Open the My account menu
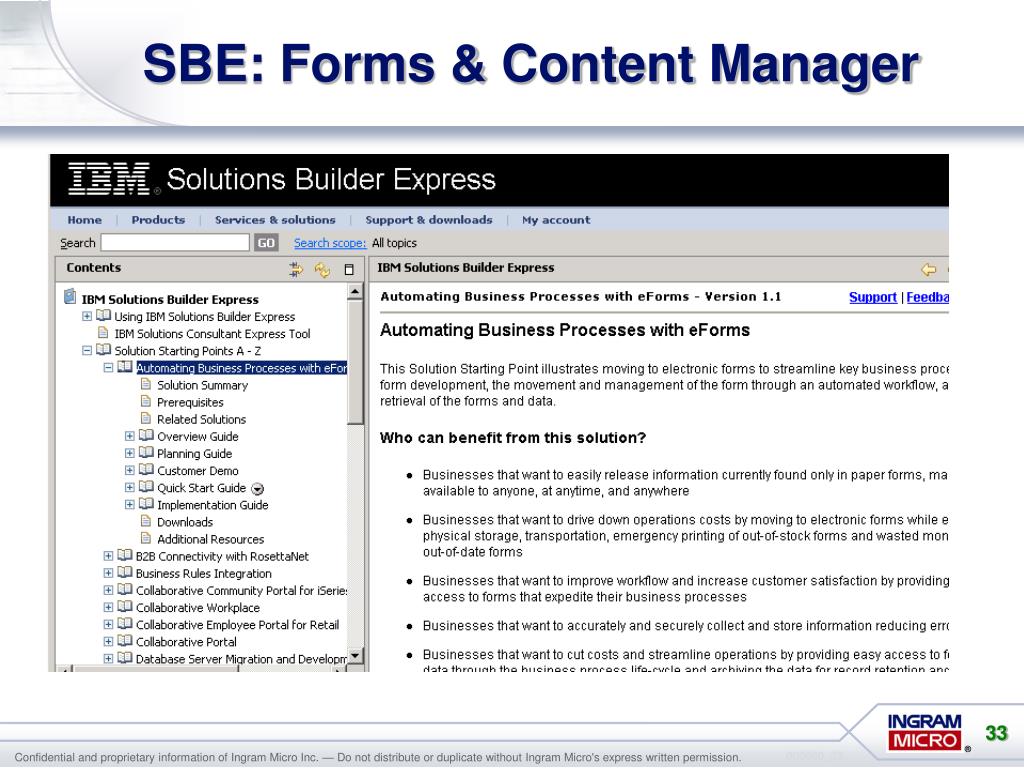This screenshot has width=1024, height=768. [556, 220]
